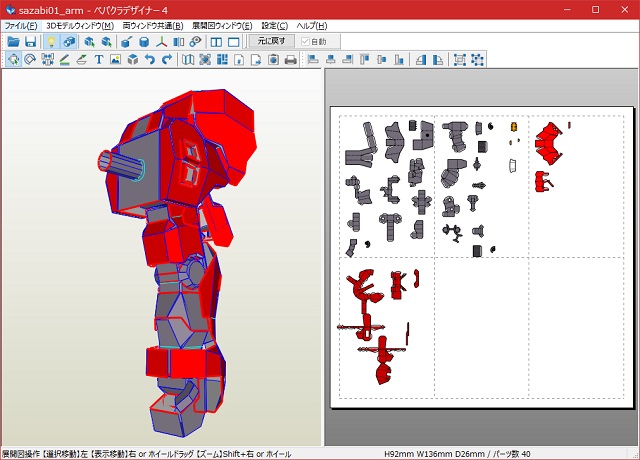This screenshot has height=460, width=640.
Task: Click the align right-bottom icon
Action: pyautogui.click(x=348, y=60)
